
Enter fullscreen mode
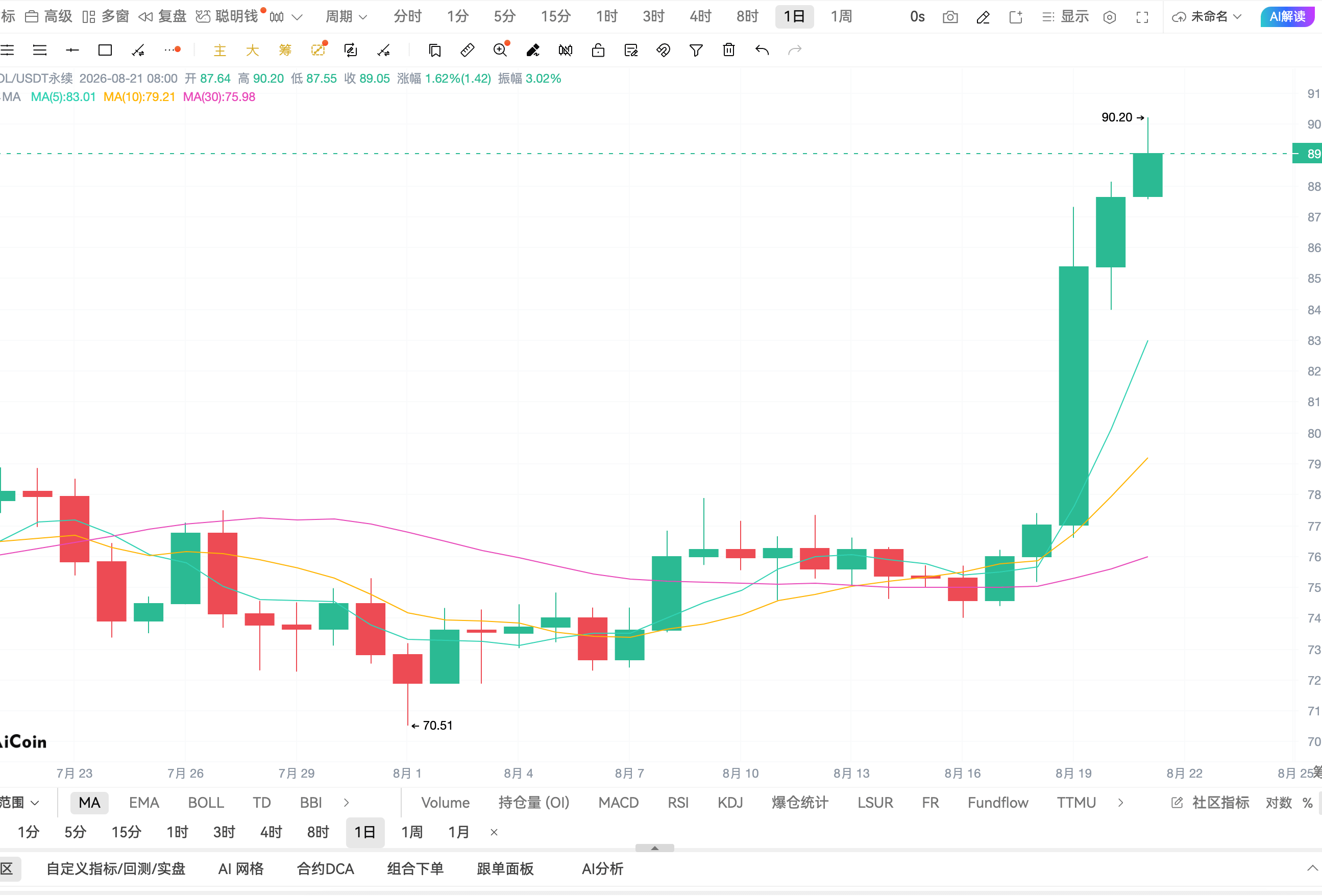coord(1142,17)
